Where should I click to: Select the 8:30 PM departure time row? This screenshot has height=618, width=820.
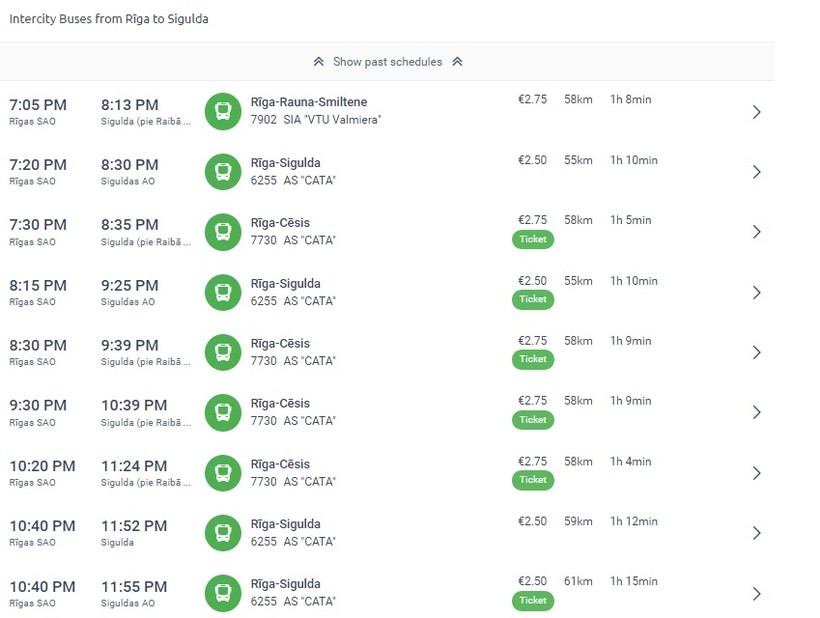38,345
